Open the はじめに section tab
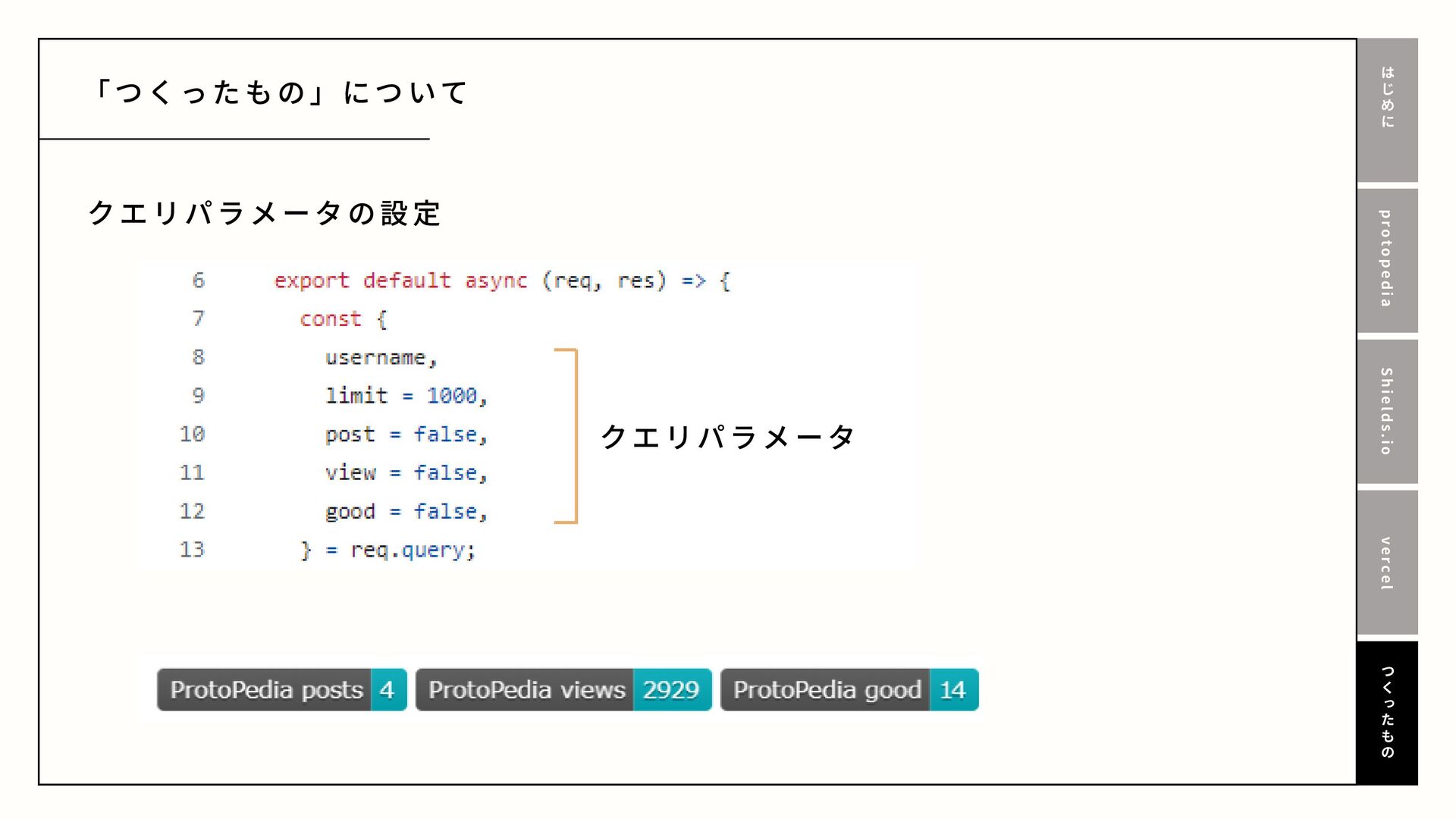This screenshot has height=819, width=1456. click(1387, 110)
